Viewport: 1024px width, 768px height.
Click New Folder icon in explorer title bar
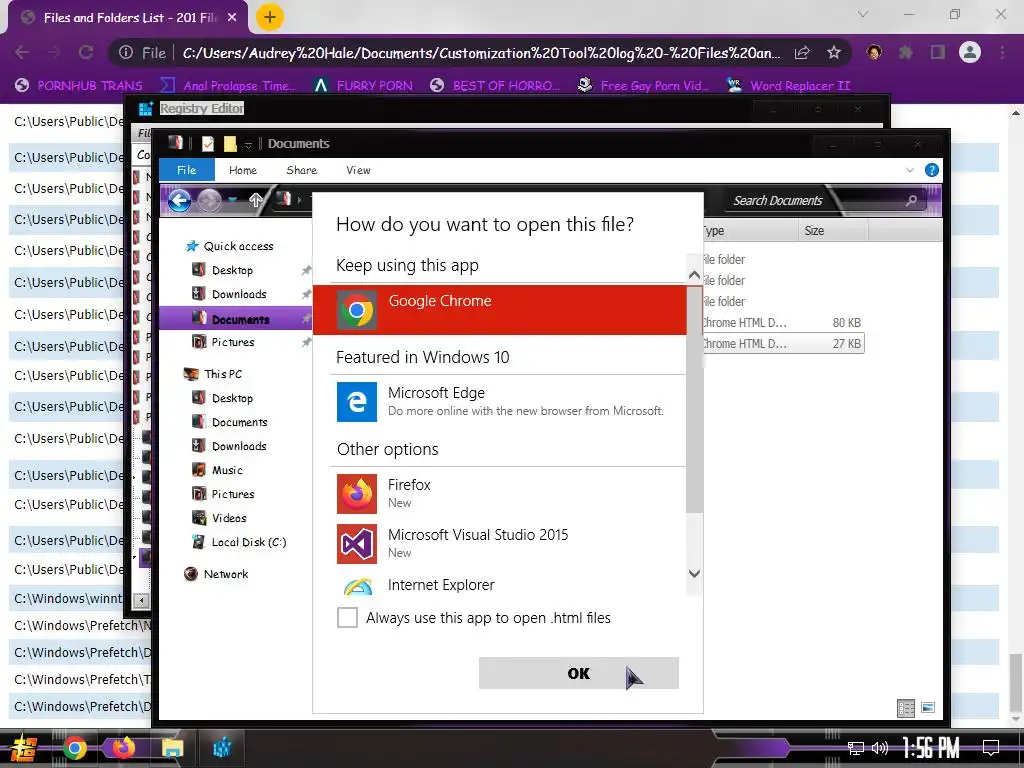tap(230, 144)
